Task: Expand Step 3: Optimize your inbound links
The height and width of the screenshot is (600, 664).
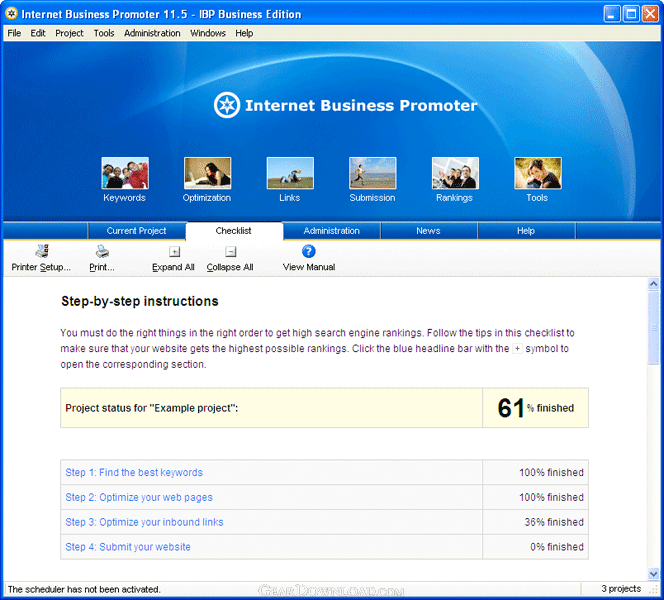Action: pyautogui.click(x=144, y=522)
